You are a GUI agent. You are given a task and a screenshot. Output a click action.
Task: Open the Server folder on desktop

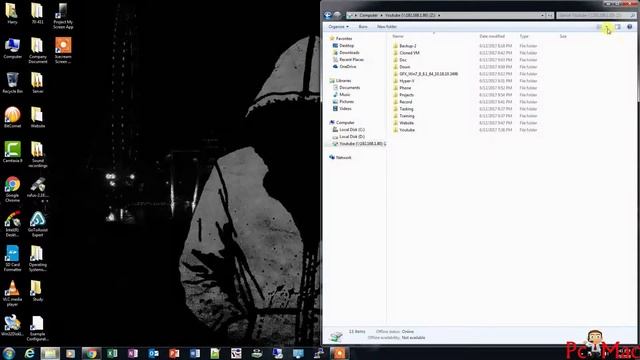(x=38, y=82)
